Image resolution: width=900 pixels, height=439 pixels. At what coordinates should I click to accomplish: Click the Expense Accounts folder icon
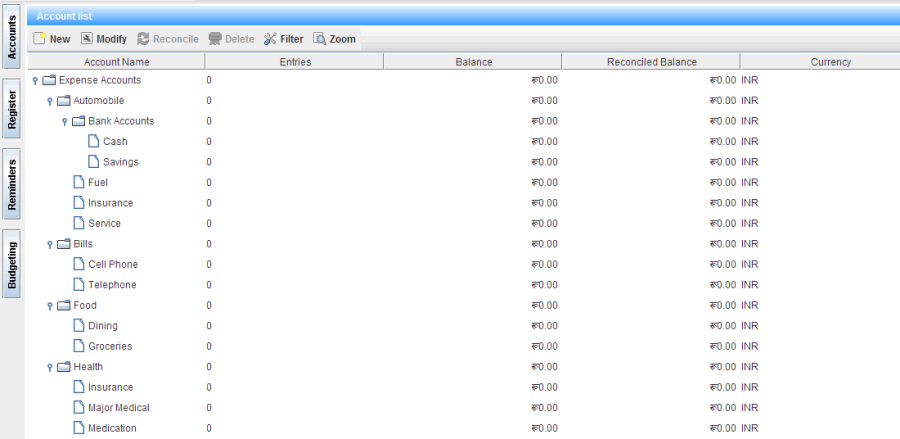point(49,80)
